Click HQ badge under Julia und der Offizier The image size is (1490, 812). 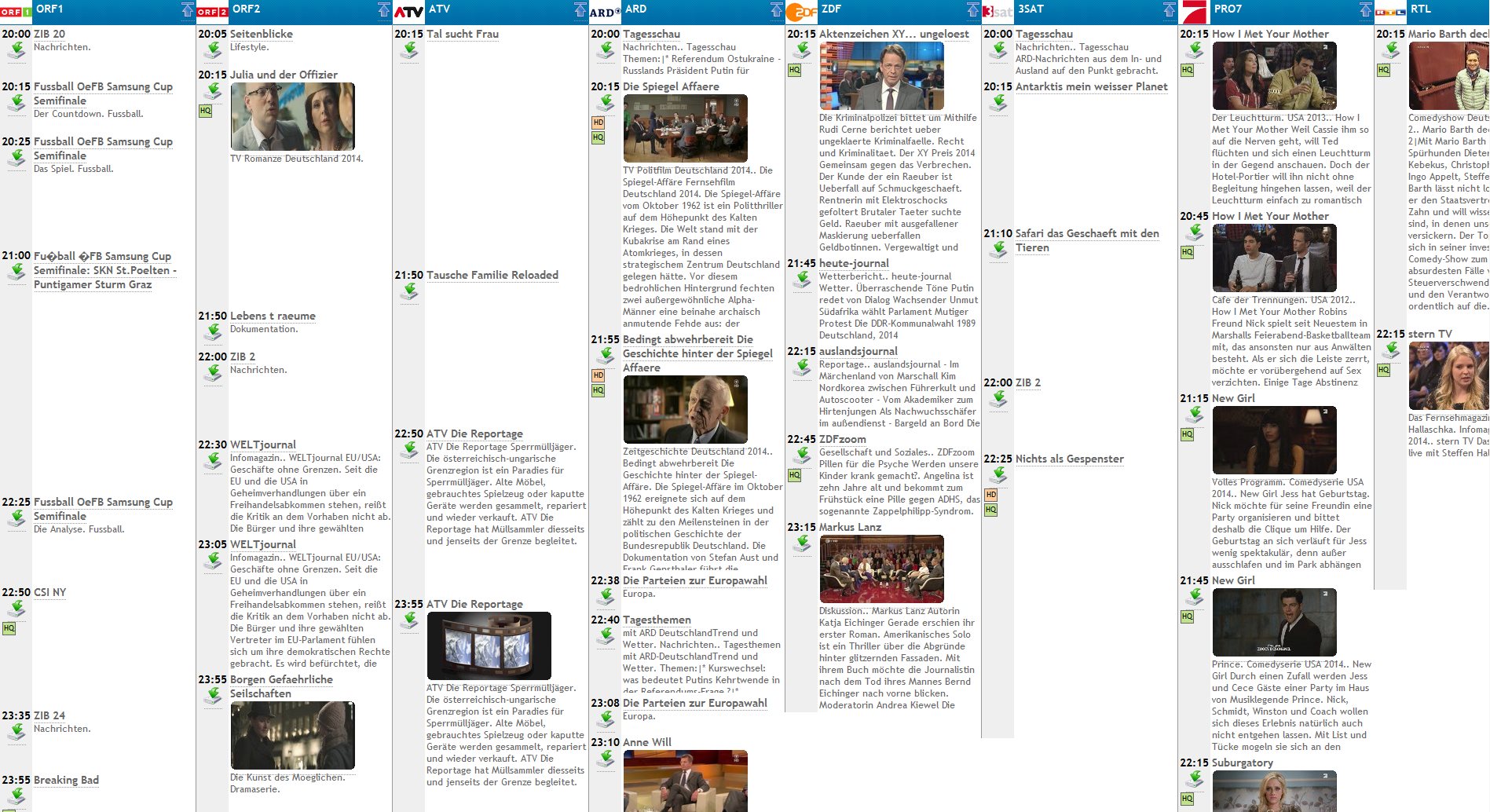[205, 111]
